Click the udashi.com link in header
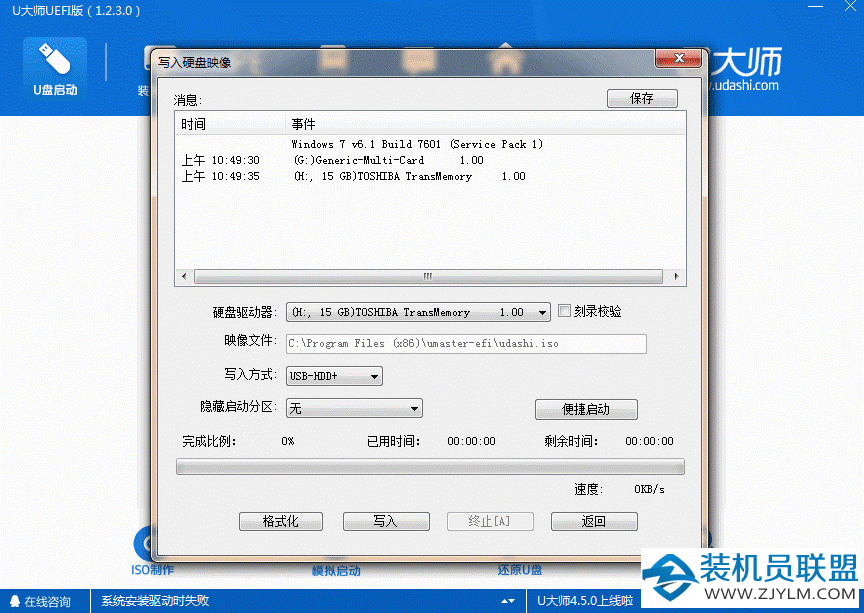Screen dimensions: 864x613 [x=744, y=86]
